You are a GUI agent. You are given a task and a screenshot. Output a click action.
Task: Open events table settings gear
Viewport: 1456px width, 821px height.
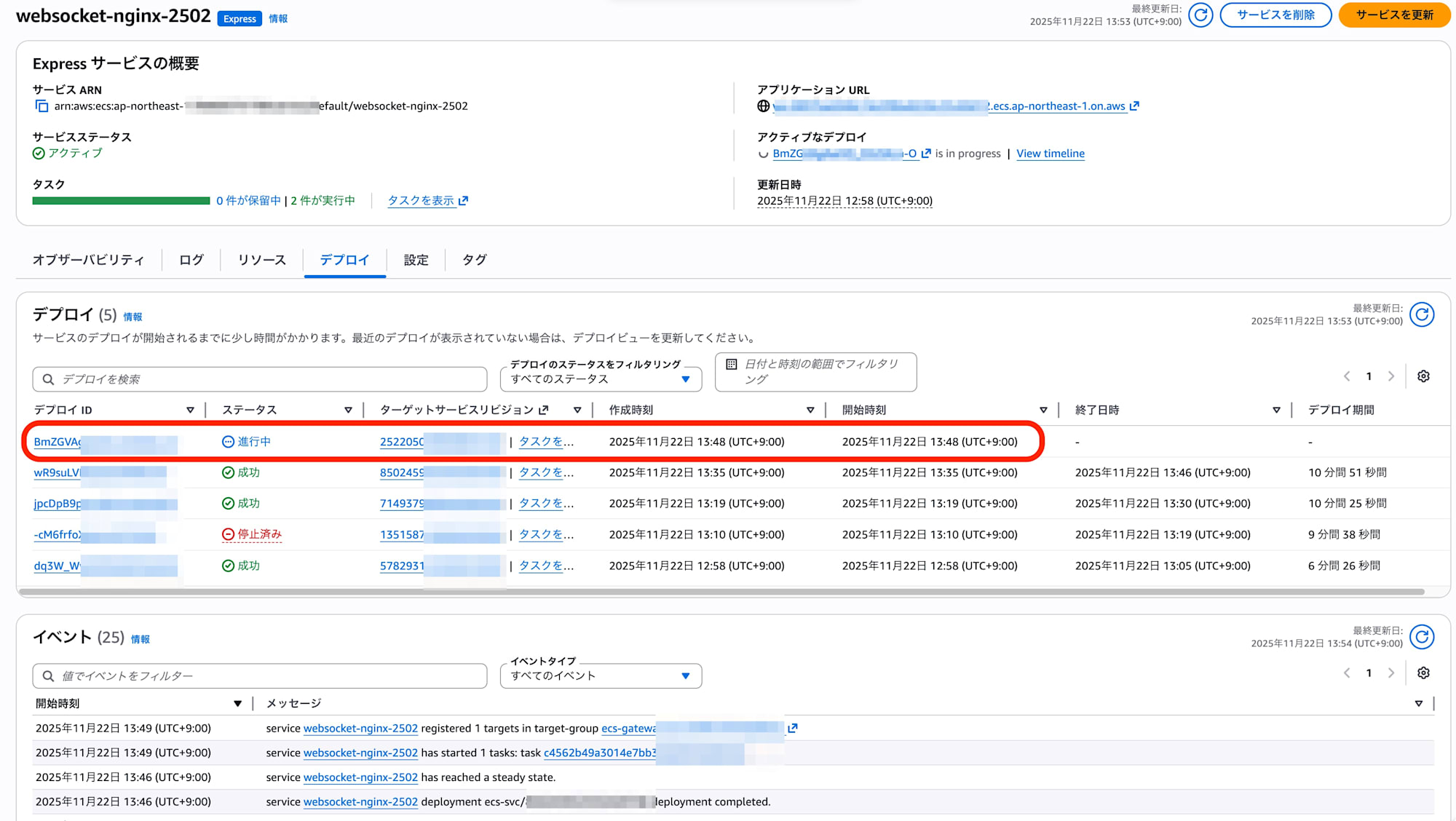[x=1423, y=673]
